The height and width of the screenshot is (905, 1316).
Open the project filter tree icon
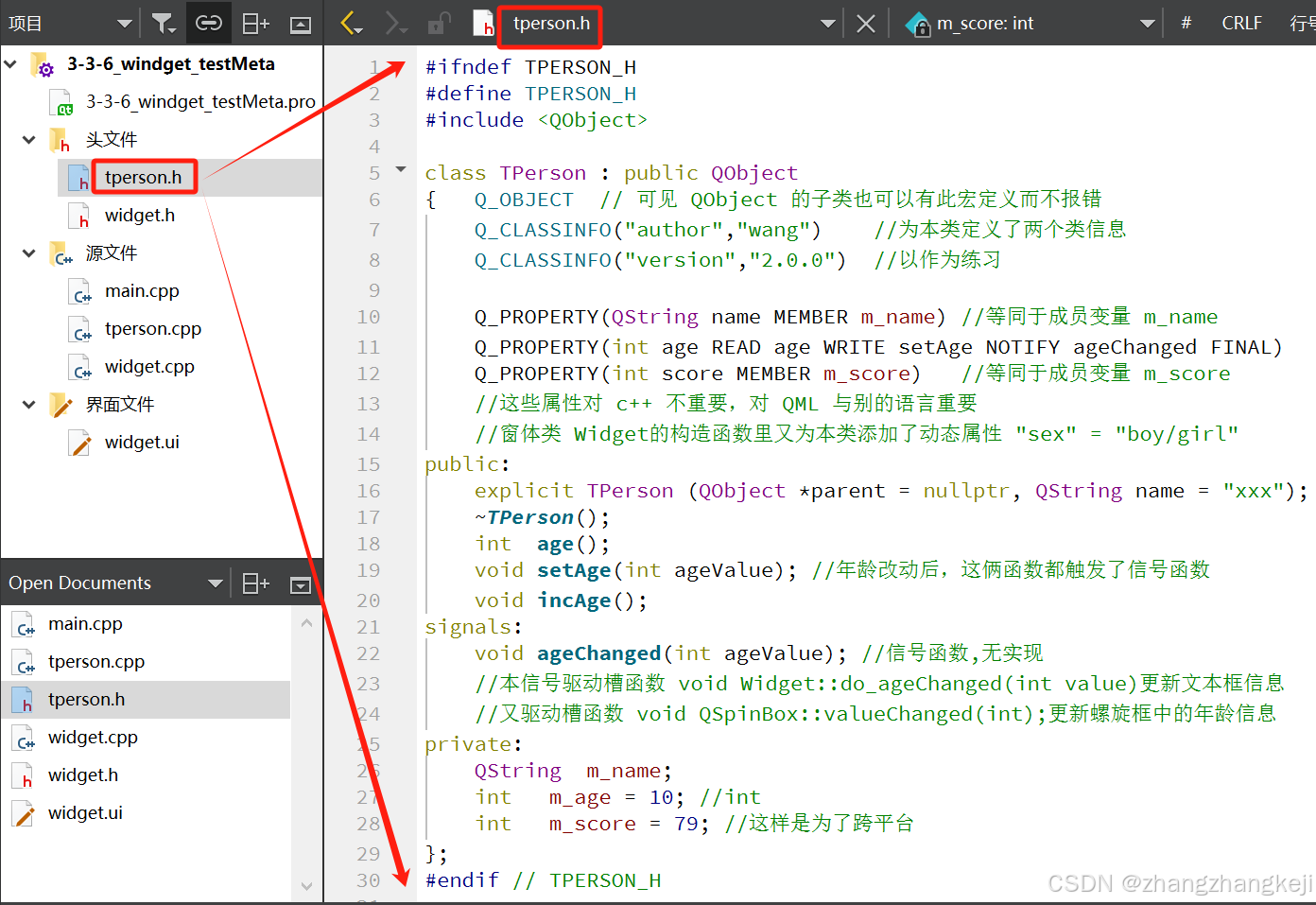point(164,24)
